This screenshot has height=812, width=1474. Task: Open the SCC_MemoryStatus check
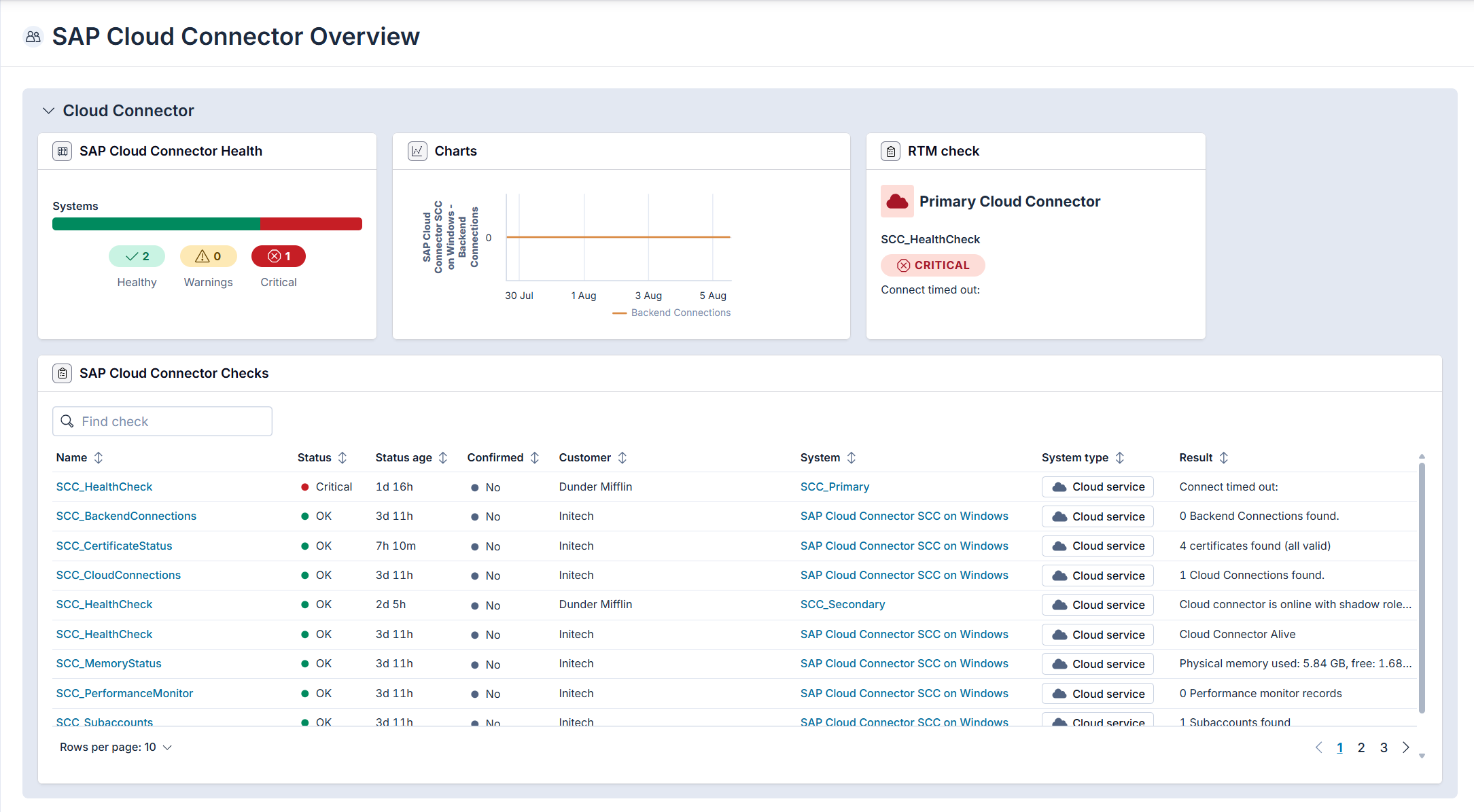109,663
